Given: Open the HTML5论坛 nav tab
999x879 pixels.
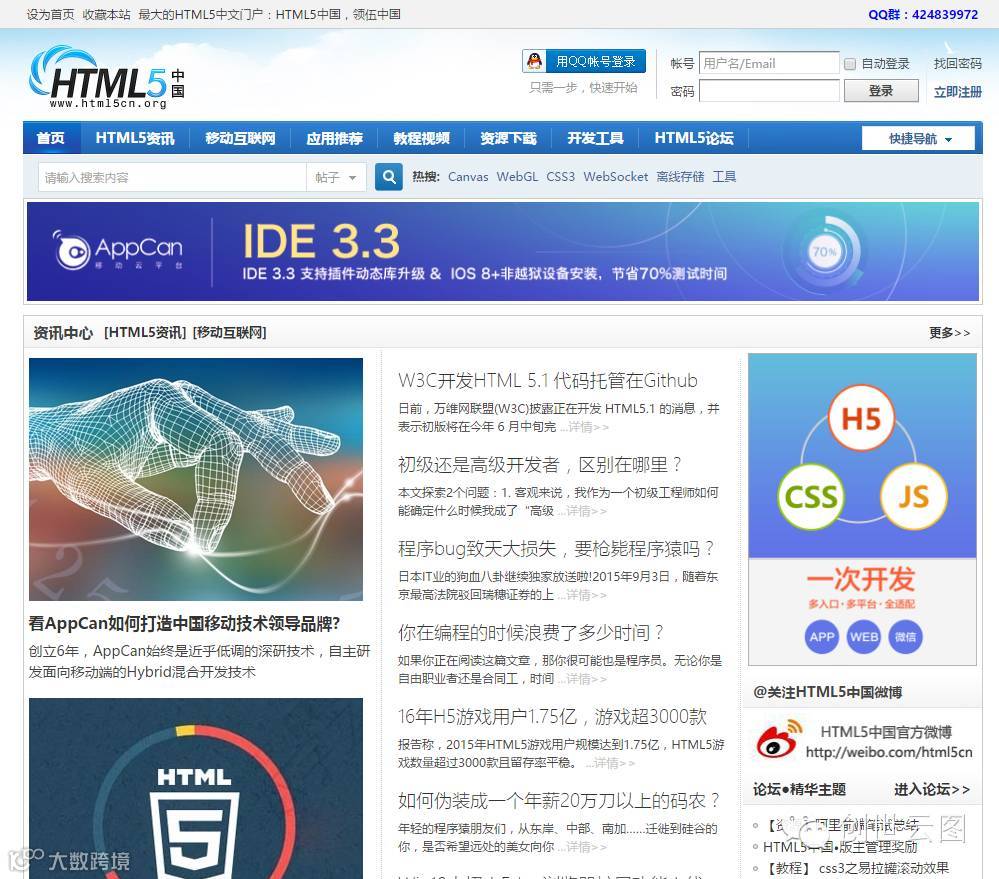Looking at the screenshot, I should pos(694,138).
